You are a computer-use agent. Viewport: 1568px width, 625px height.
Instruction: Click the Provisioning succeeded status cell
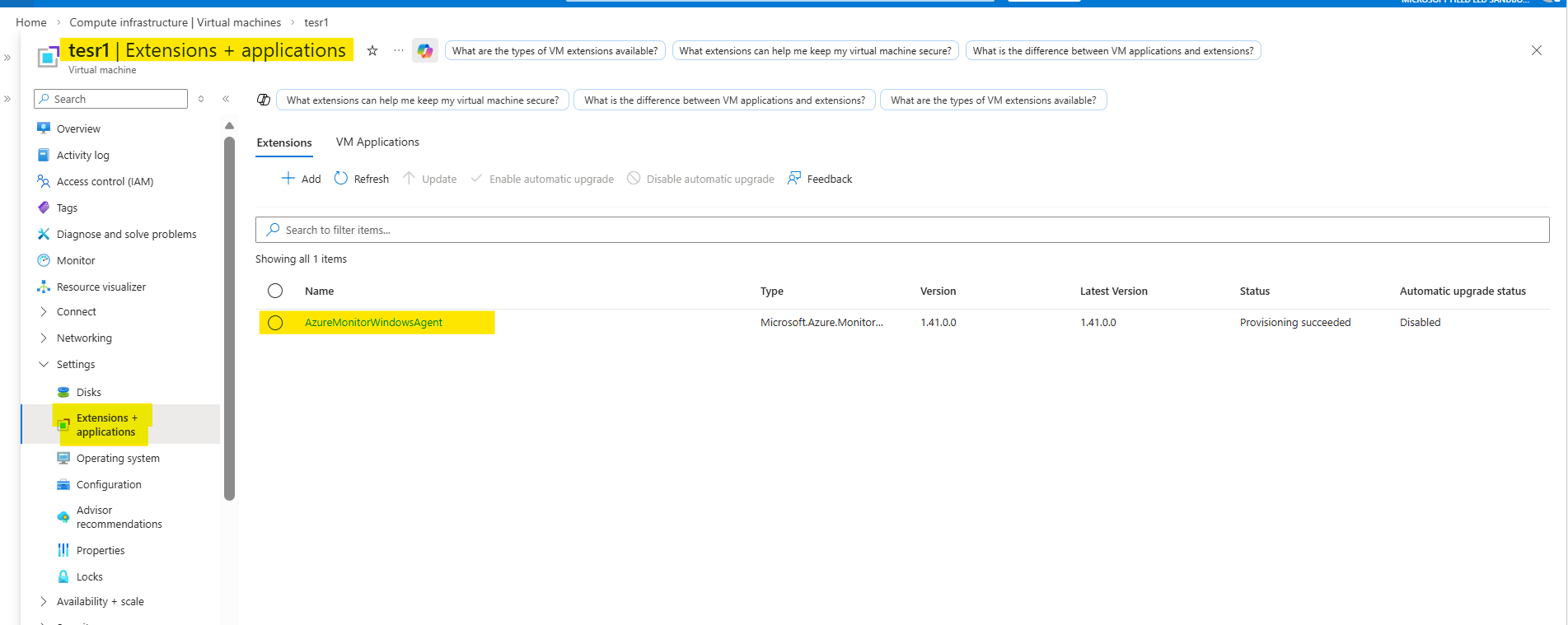coord(1295,322)
